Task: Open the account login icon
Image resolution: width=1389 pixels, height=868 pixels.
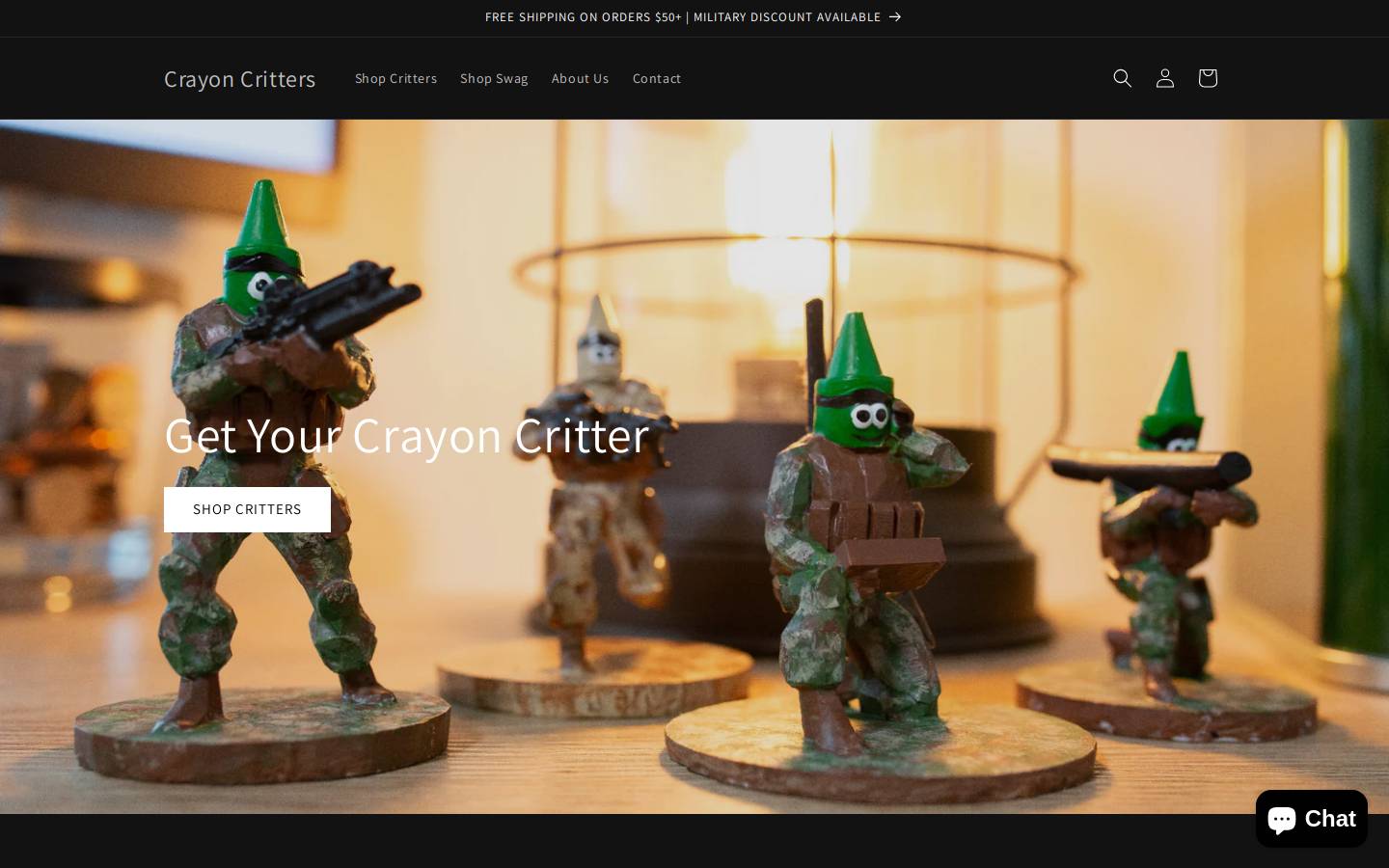Action: pyautogui.click(x=1164, y=78)
